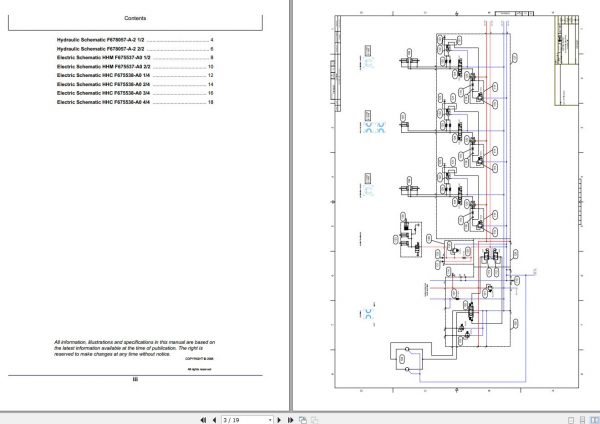Click the Contents heading
This screenshot has width=600, height=424.
[x=135, y=18]
